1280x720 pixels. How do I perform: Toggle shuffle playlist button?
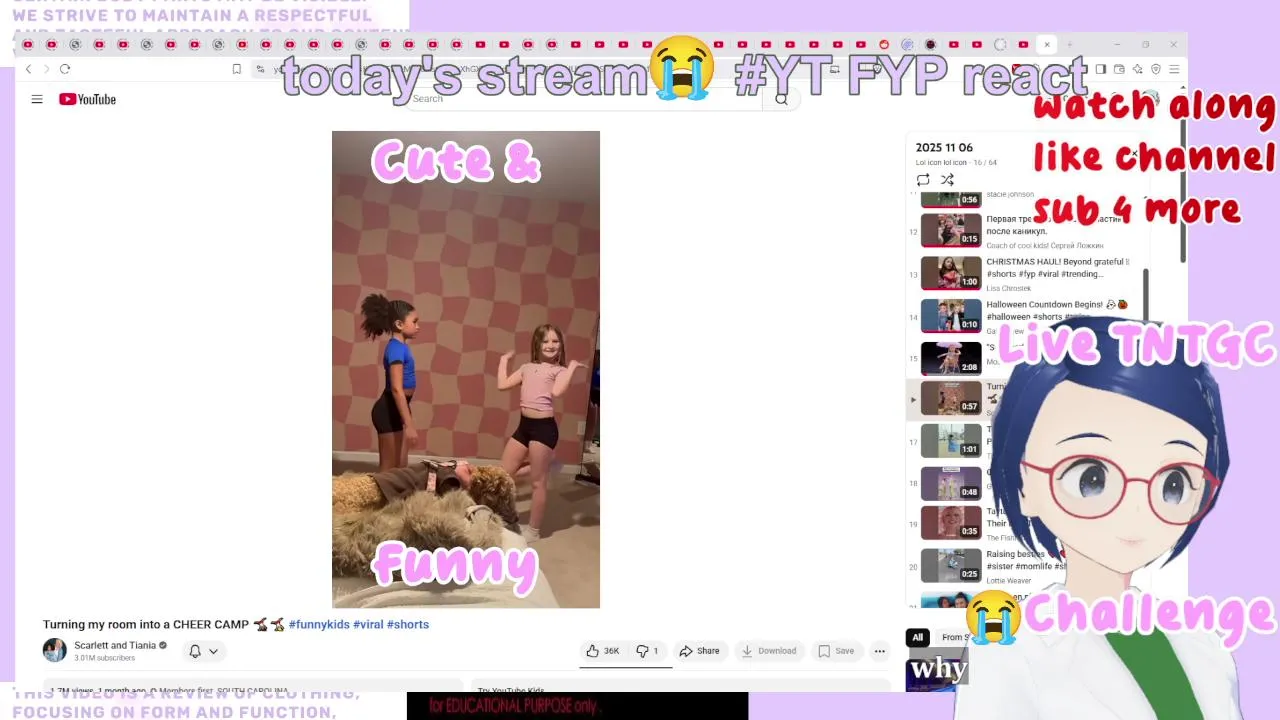(x=947, y=180)
